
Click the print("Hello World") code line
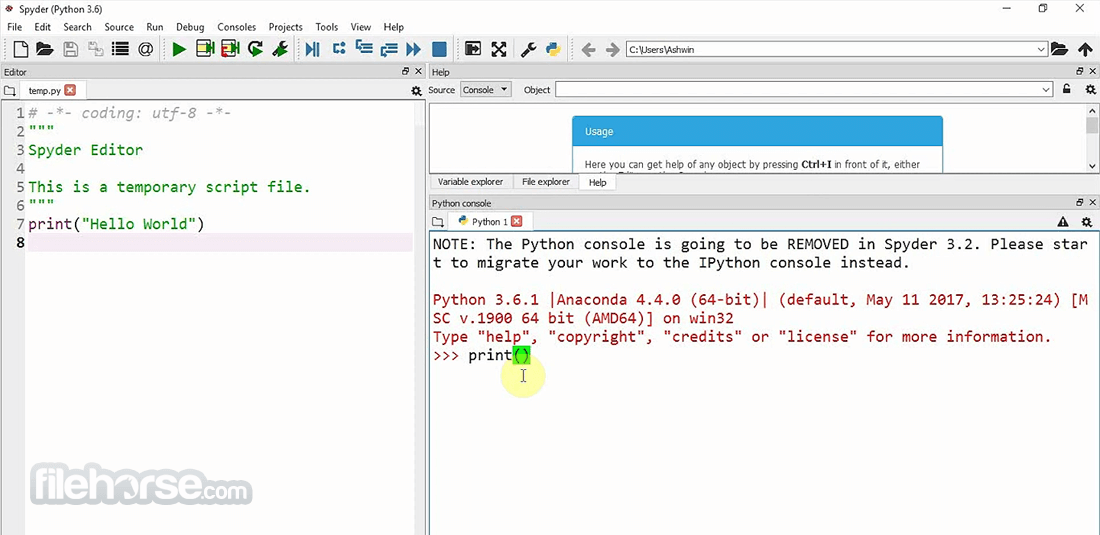coord(116,224)
